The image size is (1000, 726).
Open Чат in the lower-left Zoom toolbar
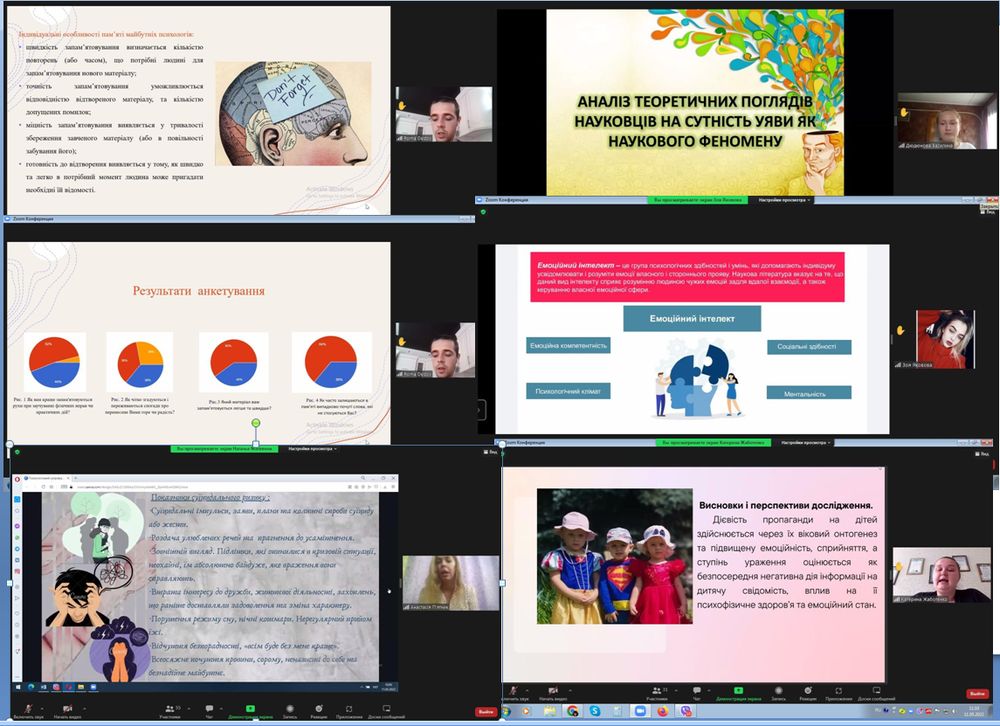209,711
